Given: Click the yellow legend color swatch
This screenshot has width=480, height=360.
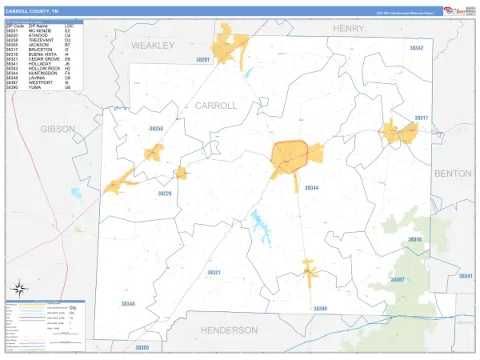Looking at the screenshot, I should (32, 305).
